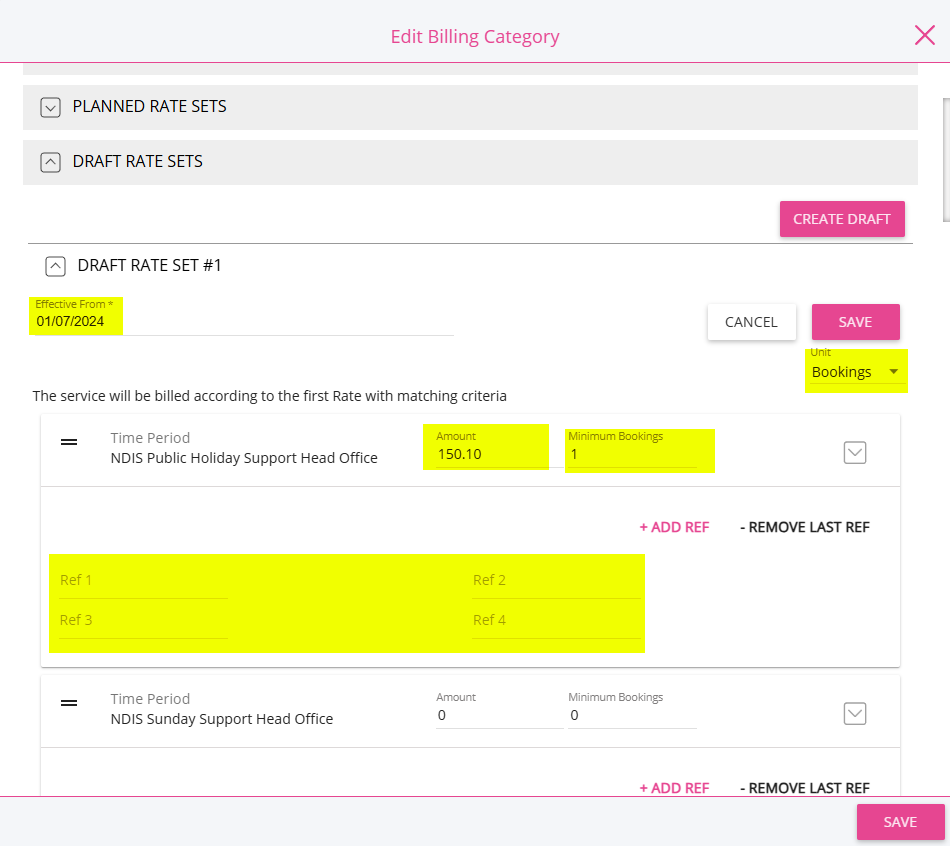This screenshot has height=846, width=950.
Task: Collapse Draft Rate Set #1
Action: [55, 266]
